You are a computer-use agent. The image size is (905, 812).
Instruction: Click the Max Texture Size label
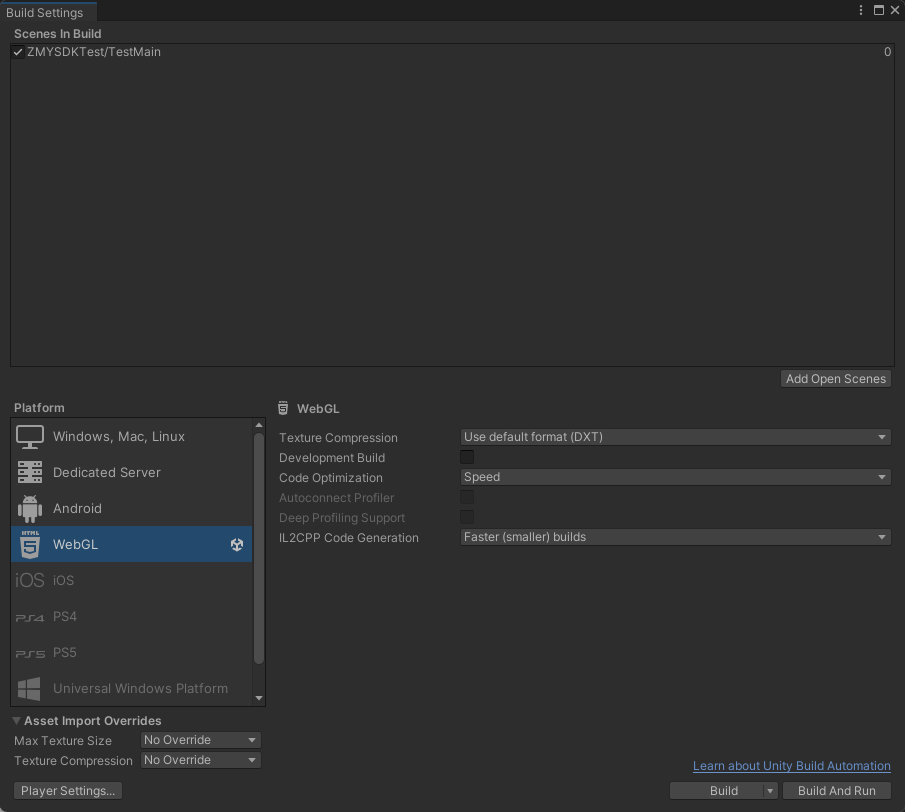(63, 740)
